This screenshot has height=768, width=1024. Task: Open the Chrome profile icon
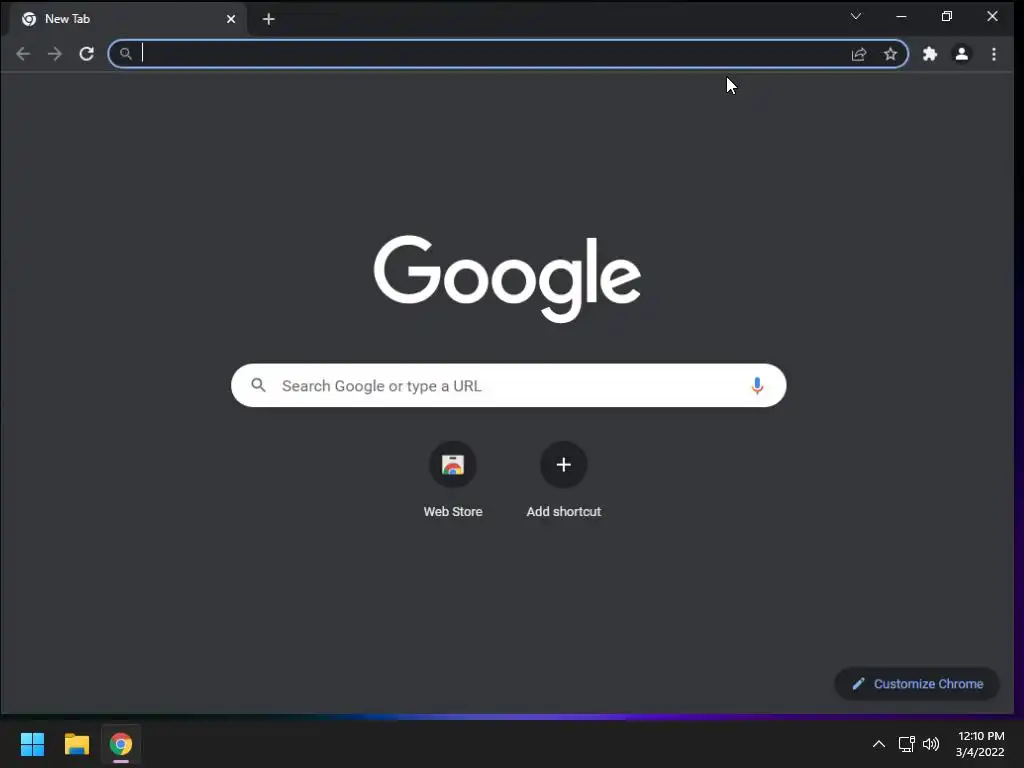pyautogui.click(x=961, y=54)
